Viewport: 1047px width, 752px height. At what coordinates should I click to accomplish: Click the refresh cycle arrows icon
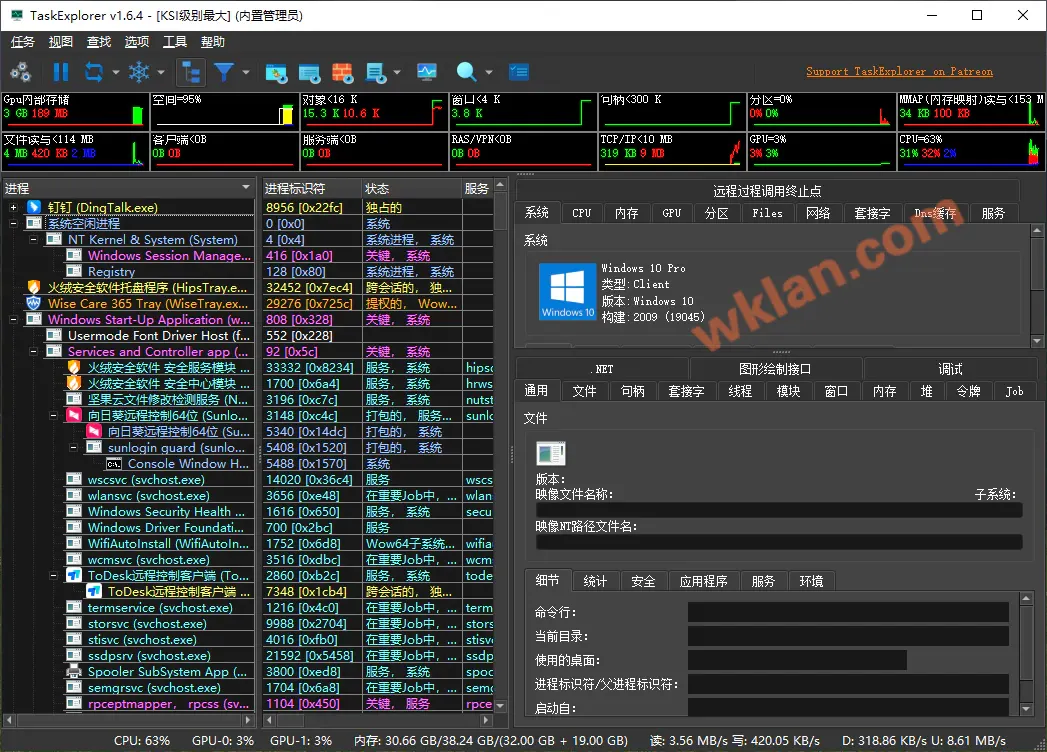pos(93,71)
